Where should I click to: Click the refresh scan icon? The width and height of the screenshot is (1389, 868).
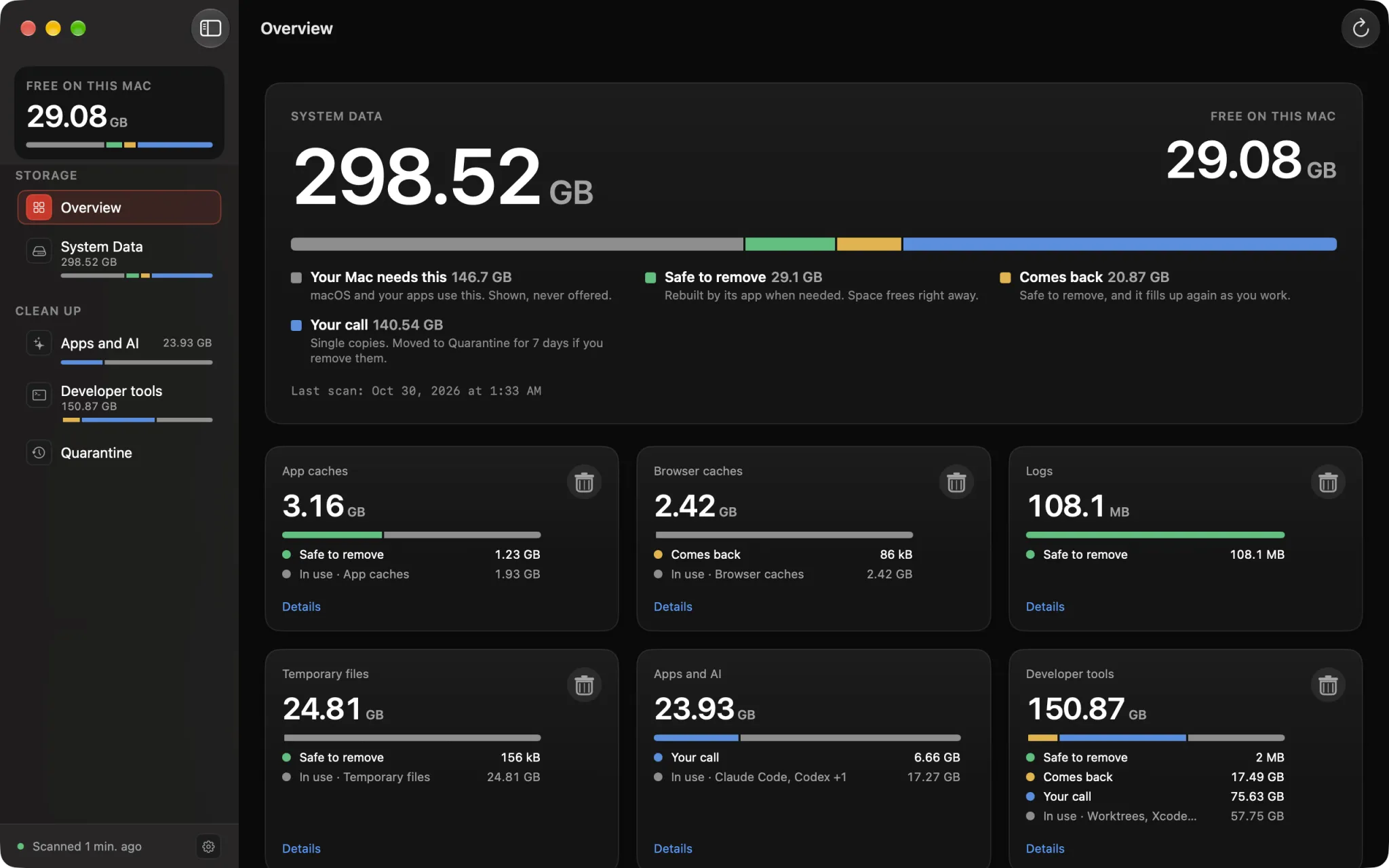[x=1360, y=28]
